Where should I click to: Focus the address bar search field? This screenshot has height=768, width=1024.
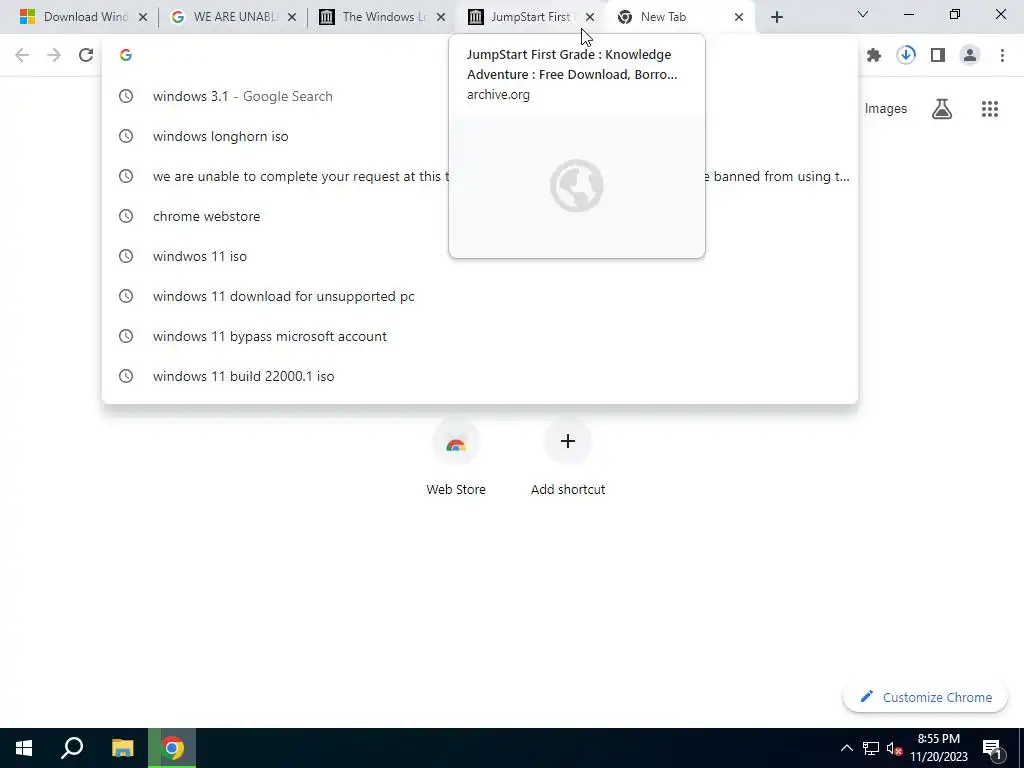point(479,55)
